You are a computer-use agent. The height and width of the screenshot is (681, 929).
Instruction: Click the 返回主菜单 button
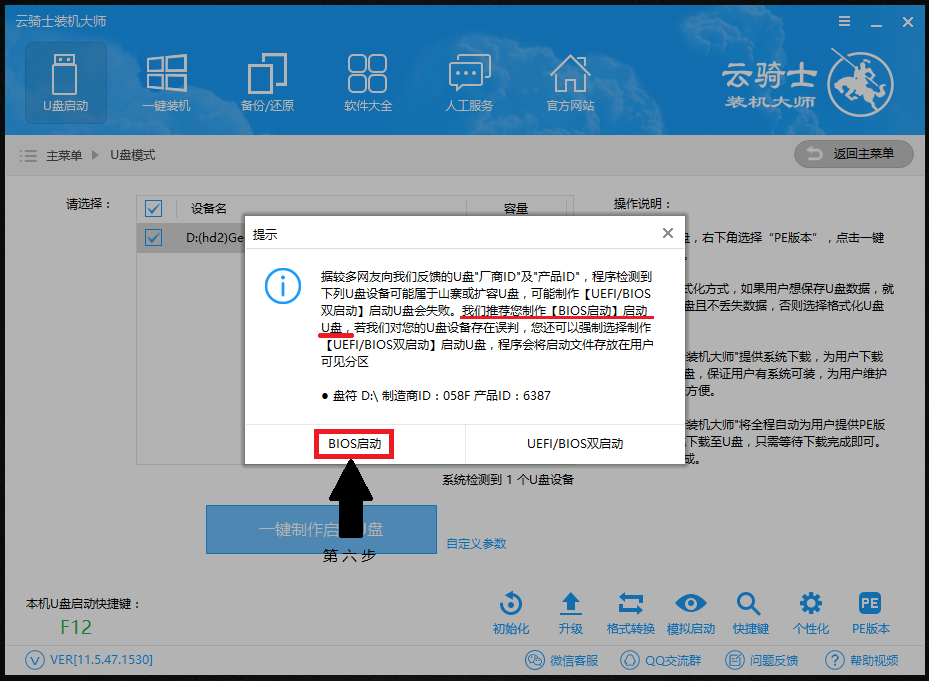coord(853,154)
